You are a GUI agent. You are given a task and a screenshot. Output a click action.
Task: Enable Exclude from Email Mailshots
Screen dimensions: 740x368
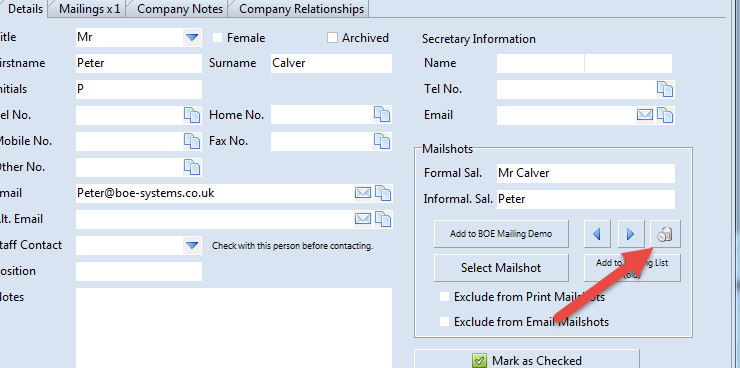click(x=444, y=322)
